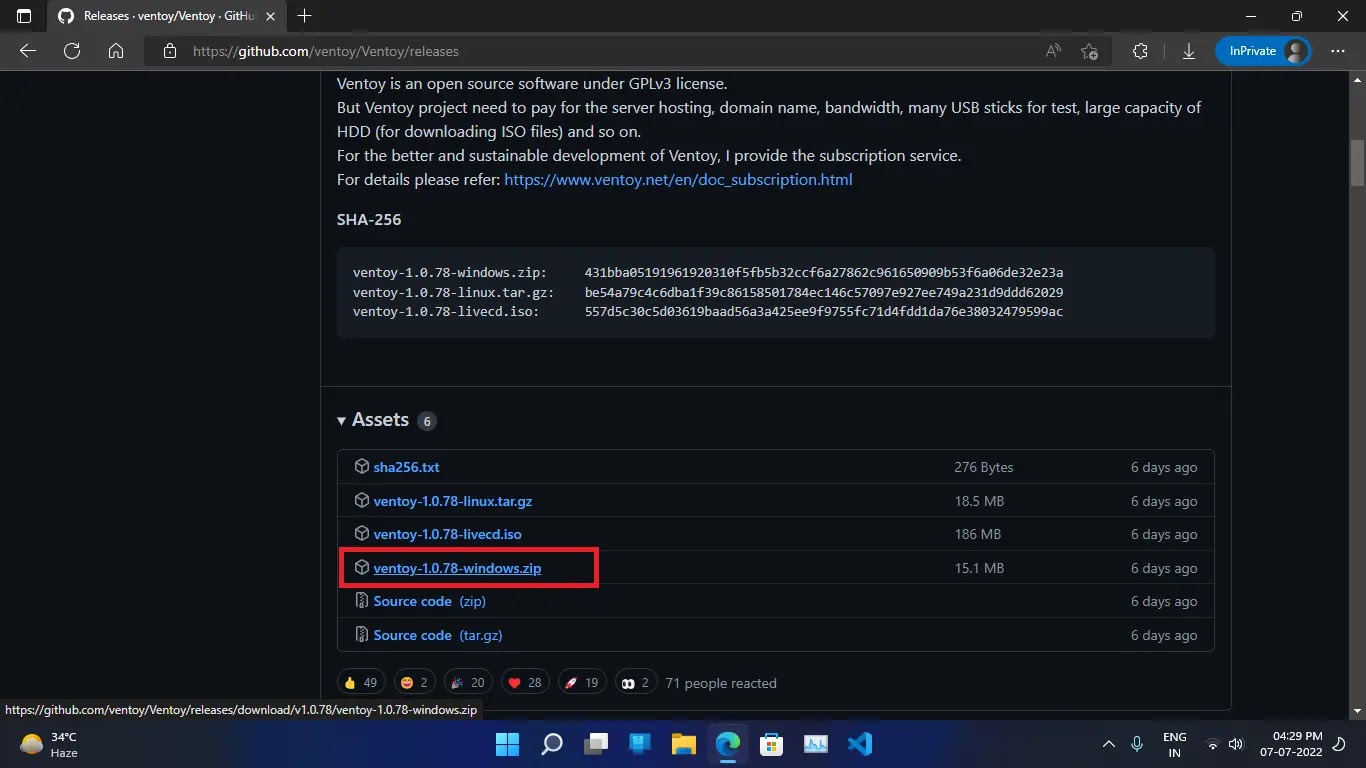Click the microphone tray icon
Viewport: 1366px width, 768px height.
pyautogui.click(x=1136, y=744)
